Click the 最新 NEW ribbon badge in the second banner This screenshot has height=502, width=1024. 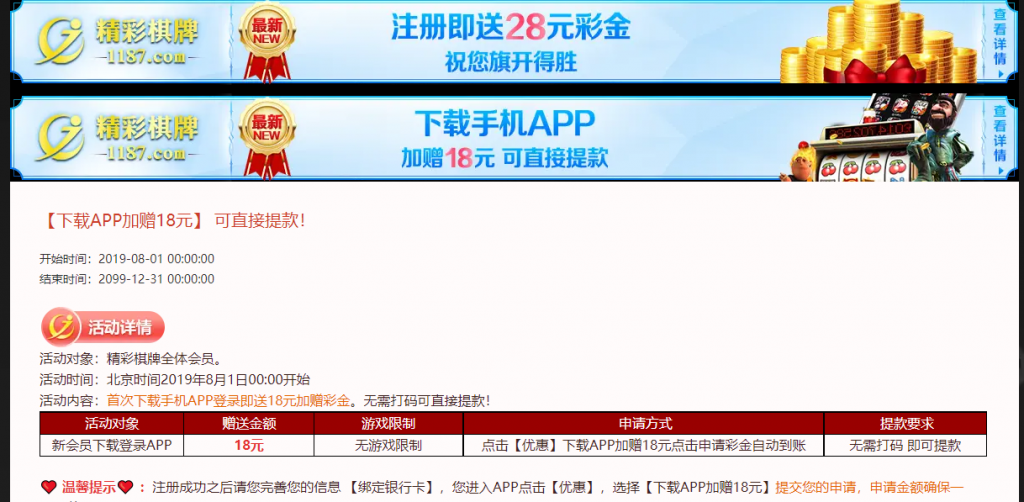pos(266,138)
